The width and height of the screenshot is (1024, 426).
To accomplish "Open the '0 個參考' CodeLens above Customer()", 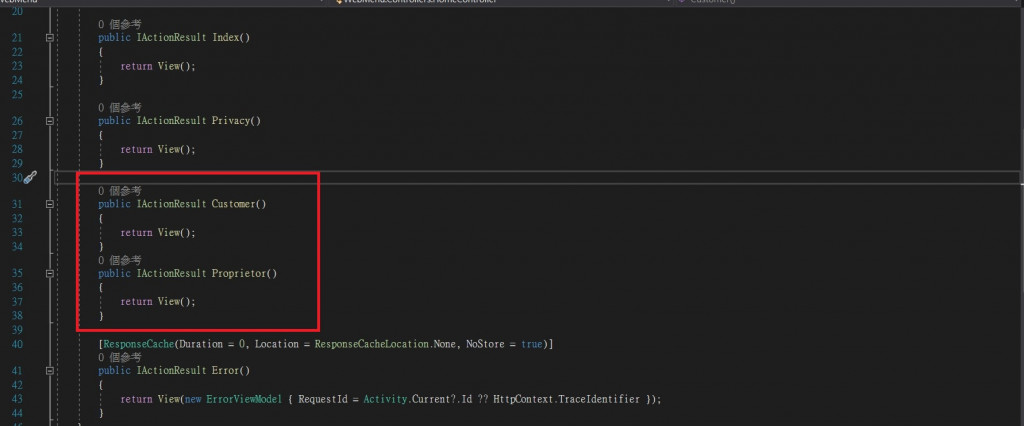I will (x=120, y=191).
